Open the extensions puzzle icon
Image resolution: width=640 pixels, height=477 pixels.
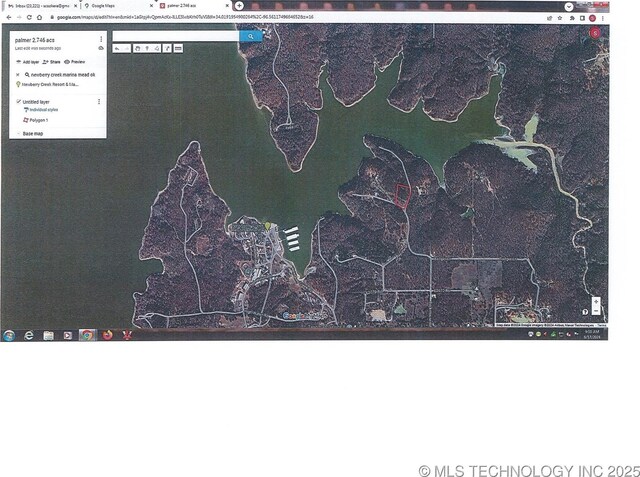572,18
